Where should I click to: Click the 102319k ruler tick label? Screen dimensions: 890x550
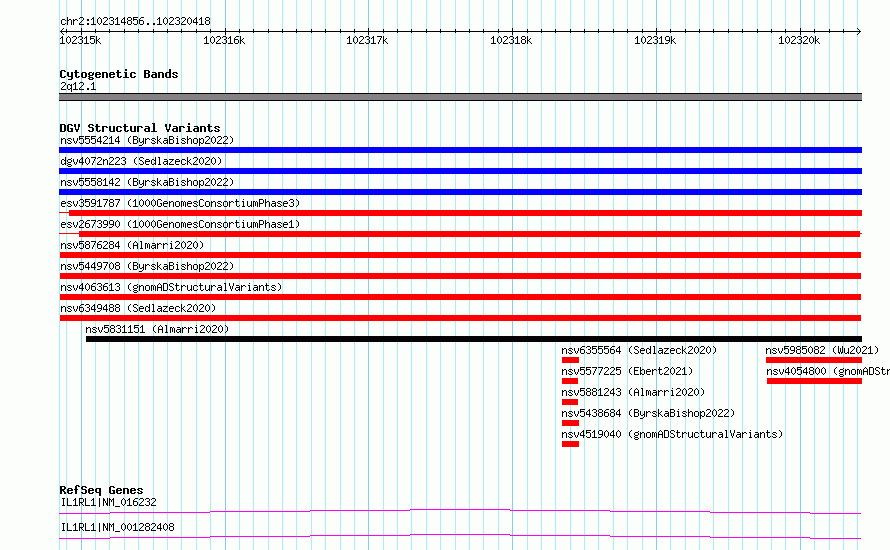[x=655, y=40]
